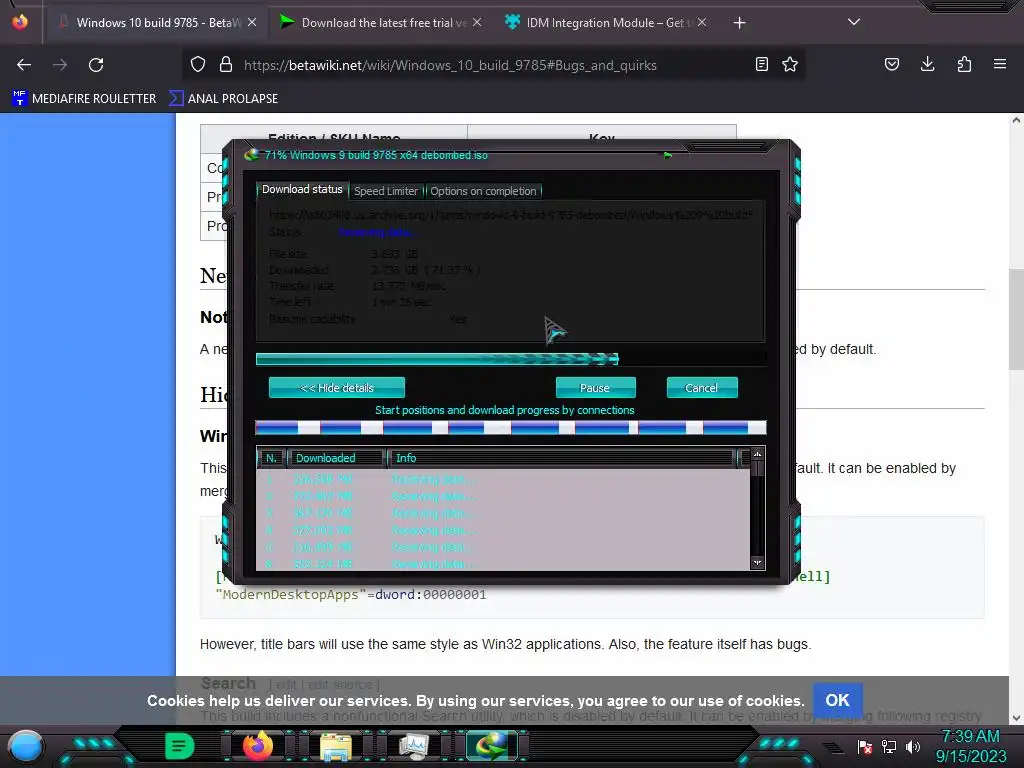Click the Info column header
The image size is (1024, 768).
(x=562, y=458)
